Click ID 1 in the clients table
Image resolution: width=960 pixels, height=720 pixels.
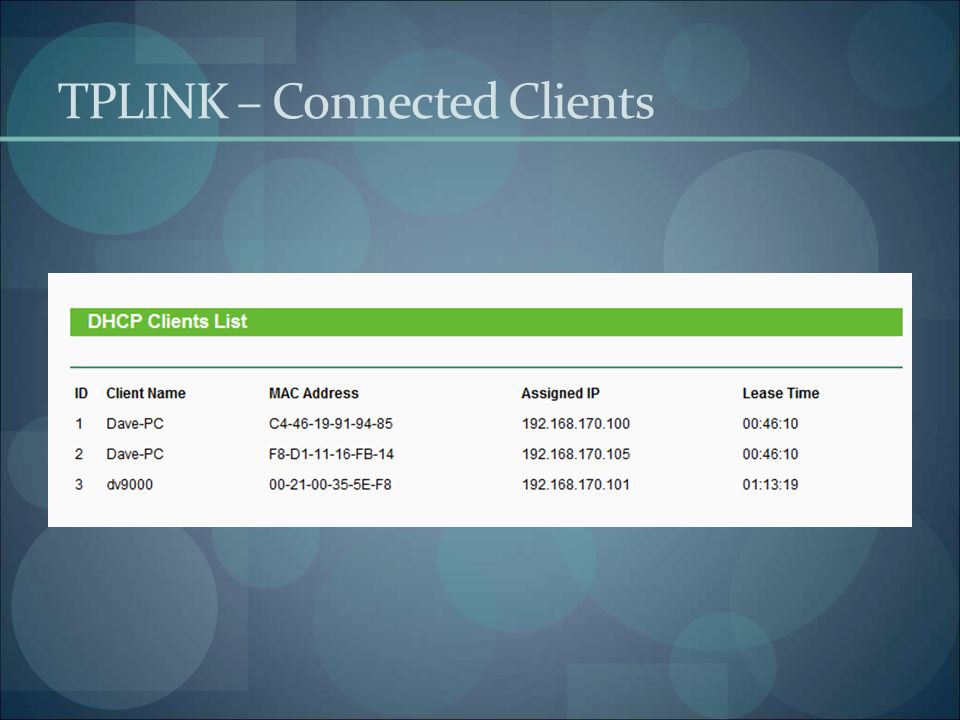[79, 424]
